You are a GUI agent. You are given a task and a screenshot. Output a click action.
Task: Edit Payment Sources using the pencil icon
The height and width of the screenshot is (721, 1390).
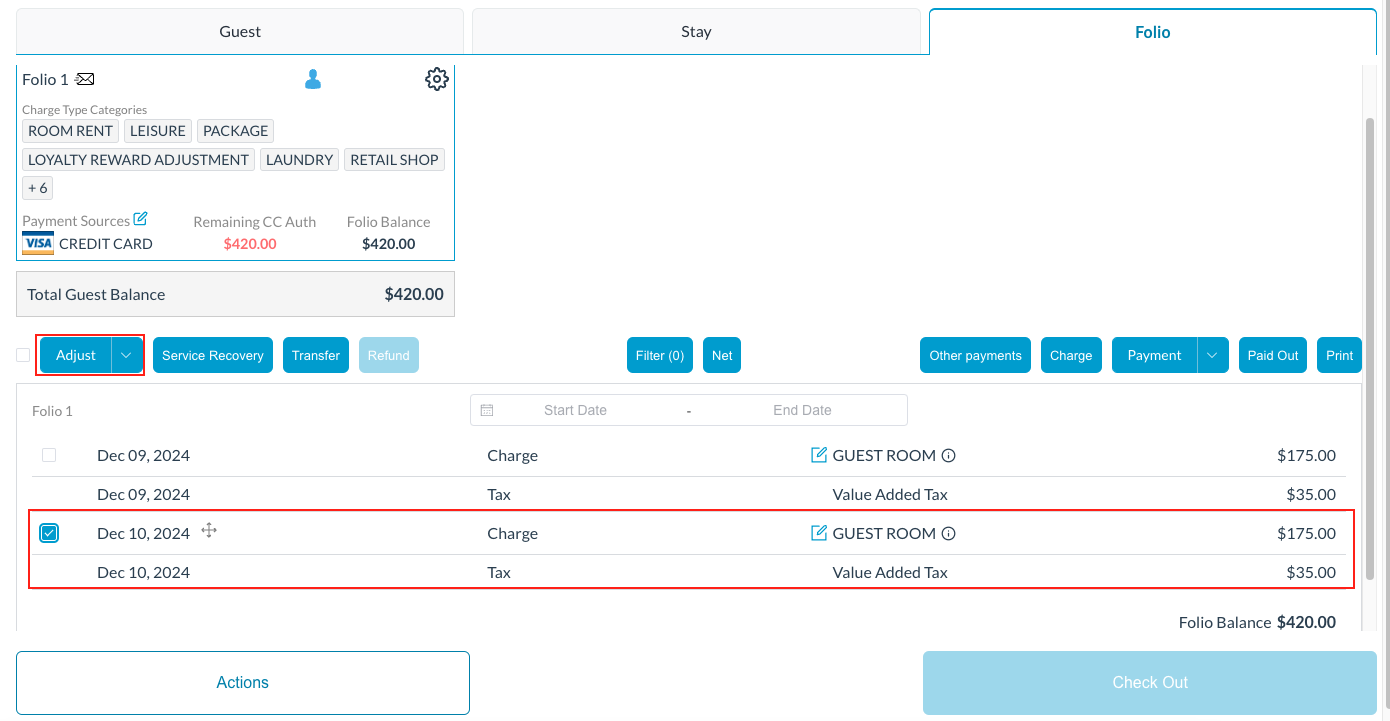click(x=139, y=218)
